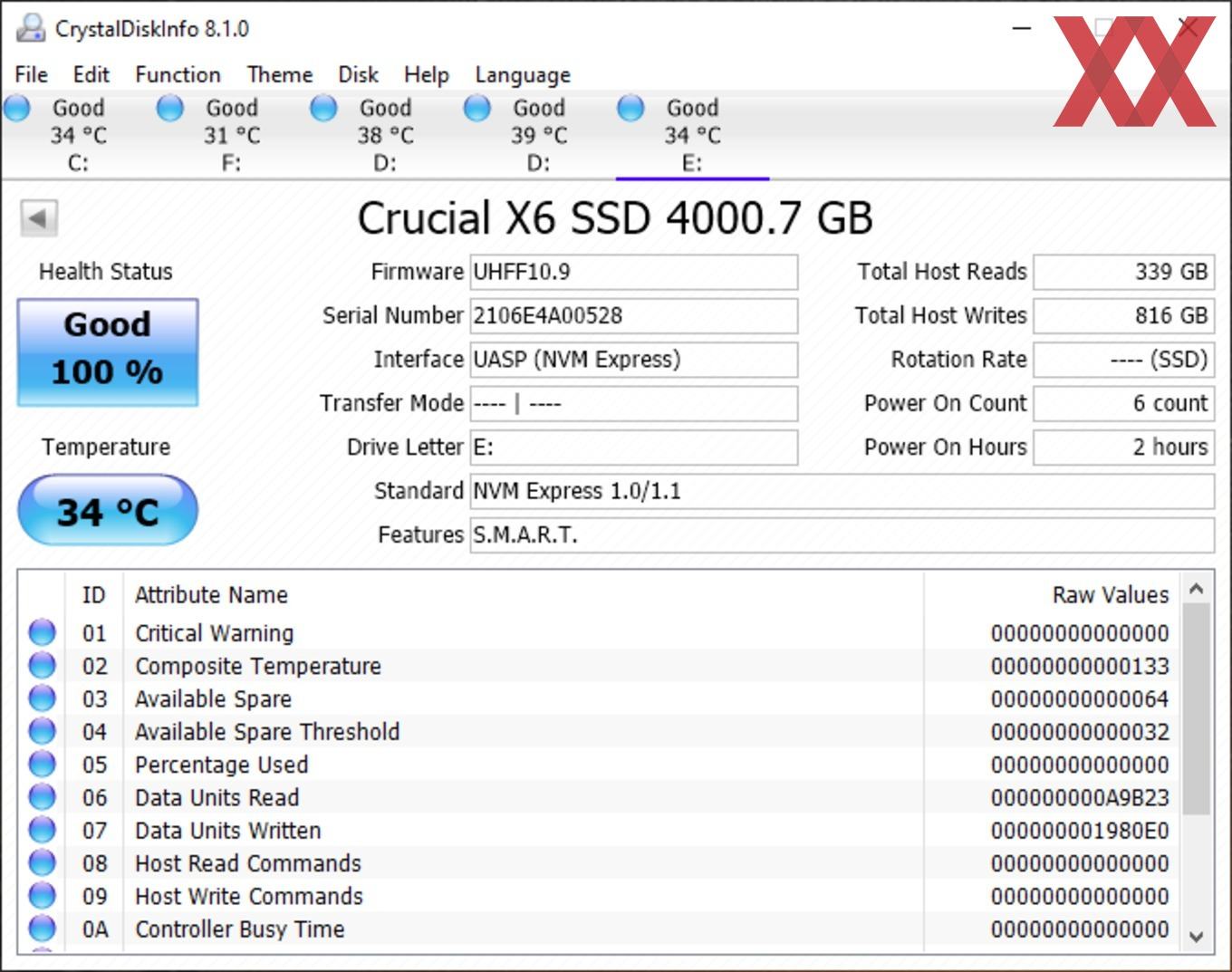Click the Standard field NVM Express 1.0/1.1

(x=842, y=491)
